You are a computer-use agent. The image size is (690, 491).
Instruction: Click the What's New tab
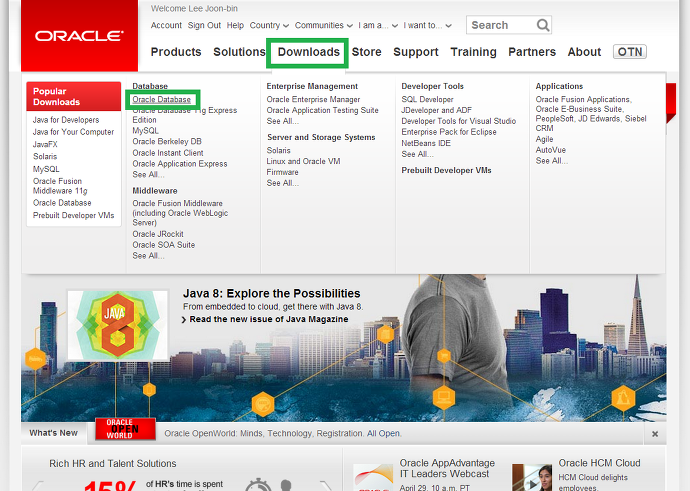[x=54, y=433]
